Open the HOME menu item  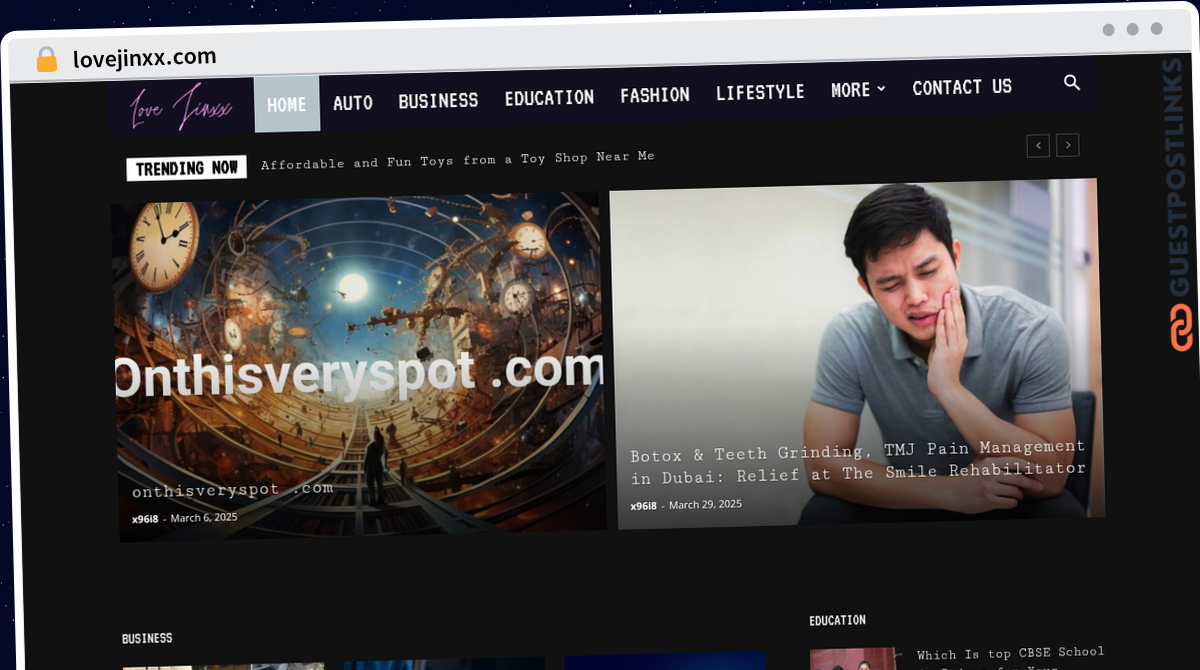(287, 104)
